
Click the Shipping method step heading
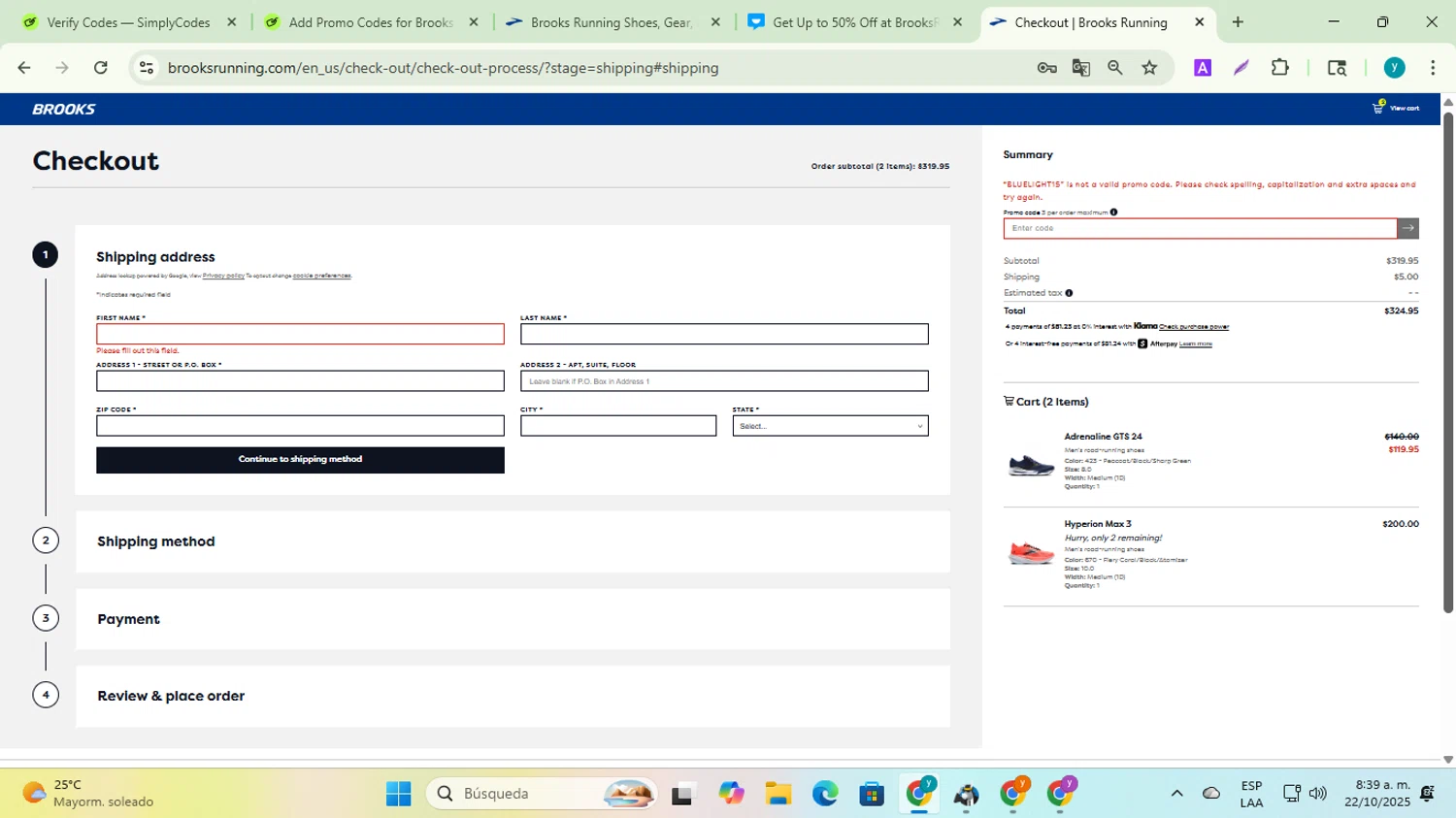coord(156,541)
